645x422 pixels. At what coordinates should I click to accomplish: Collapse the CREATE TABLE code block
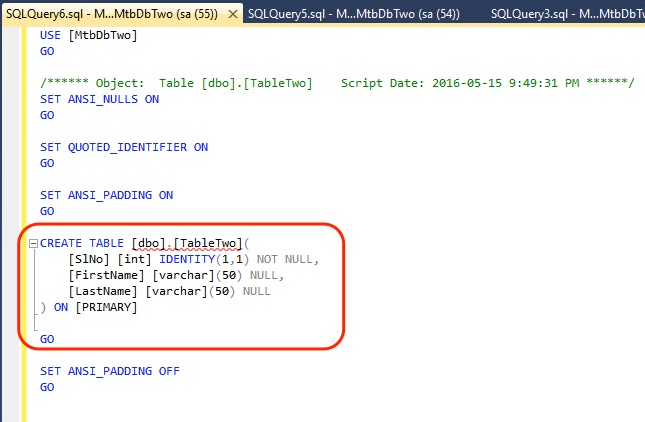(33, 243)
